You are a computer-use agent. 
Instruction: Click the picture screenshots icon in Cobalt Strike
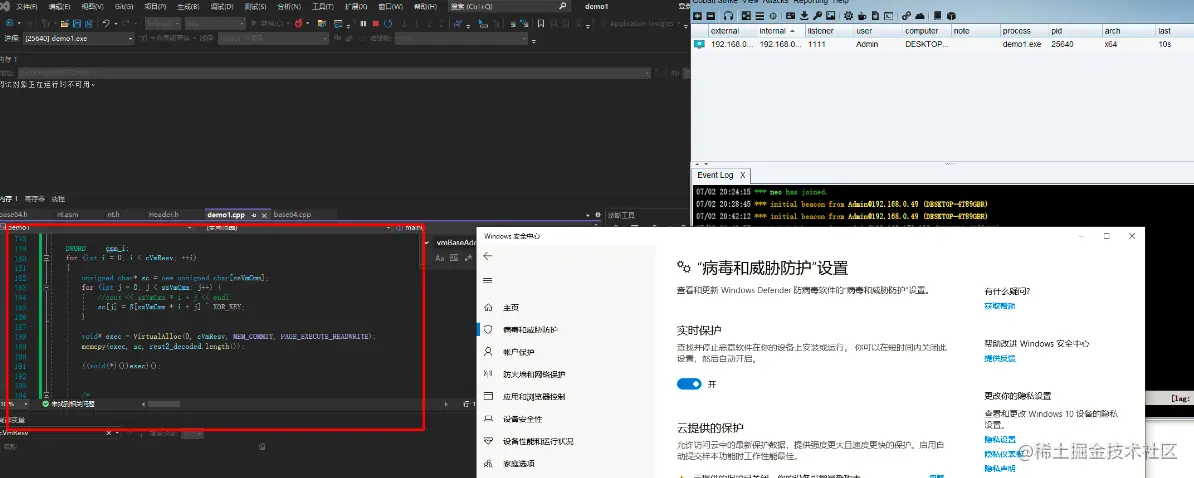[x=831, y=15]
